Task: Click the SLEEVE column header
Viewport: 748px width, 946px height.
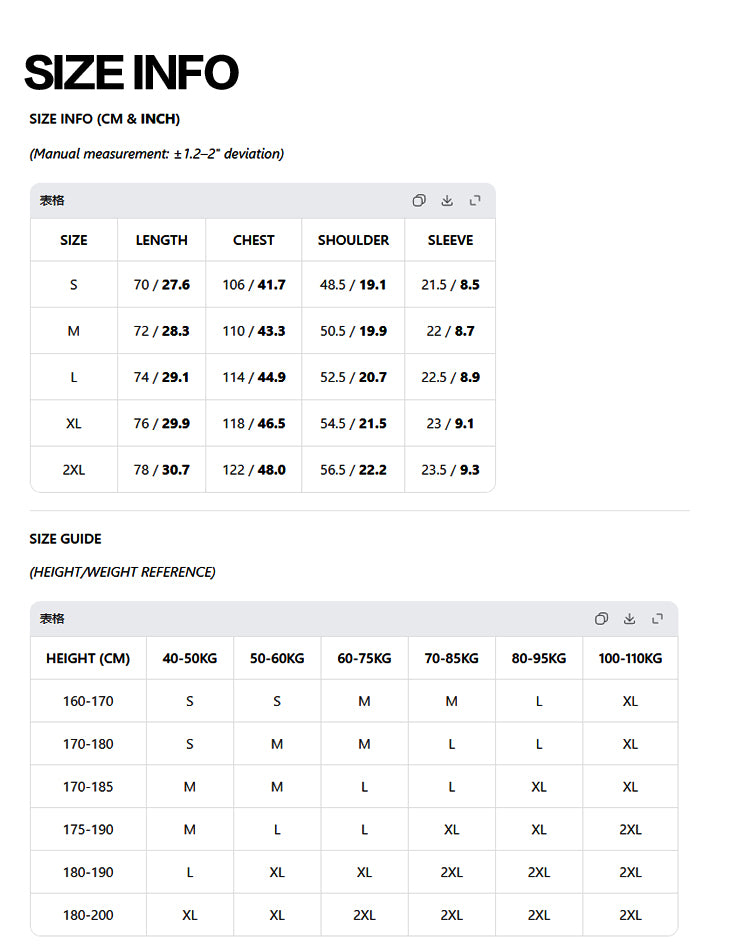Action: (x=451, y=240)
